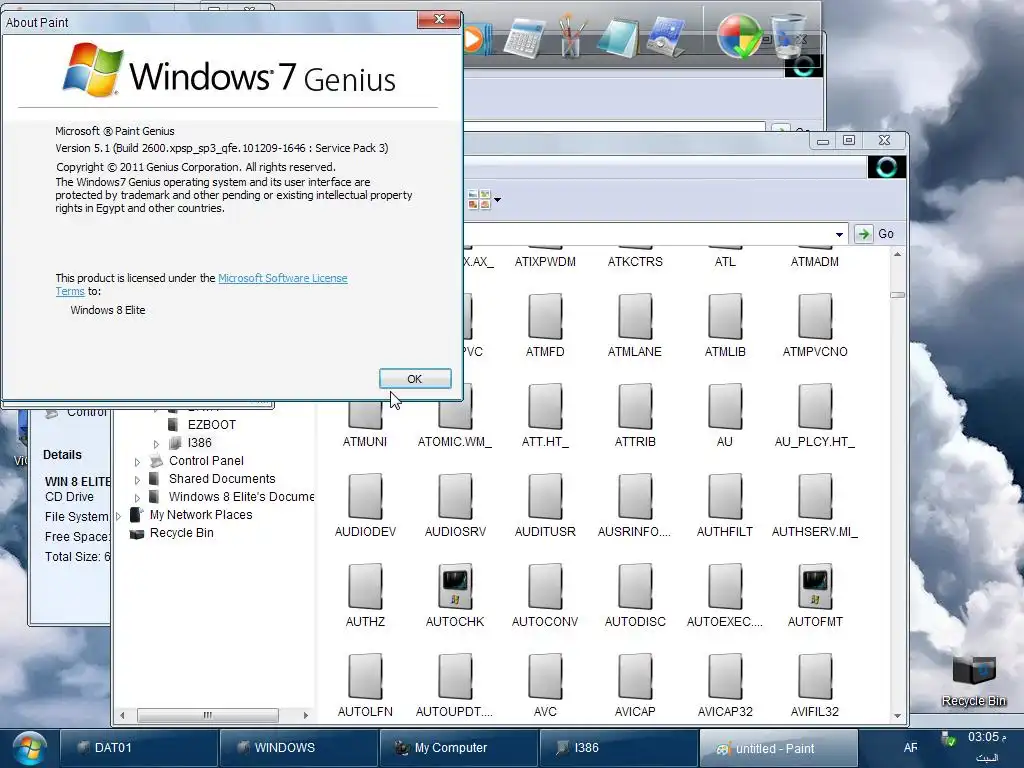Select the AUTOLFN file icon
The height and width of the screenshot is (768, 1024).
(365, 677)
